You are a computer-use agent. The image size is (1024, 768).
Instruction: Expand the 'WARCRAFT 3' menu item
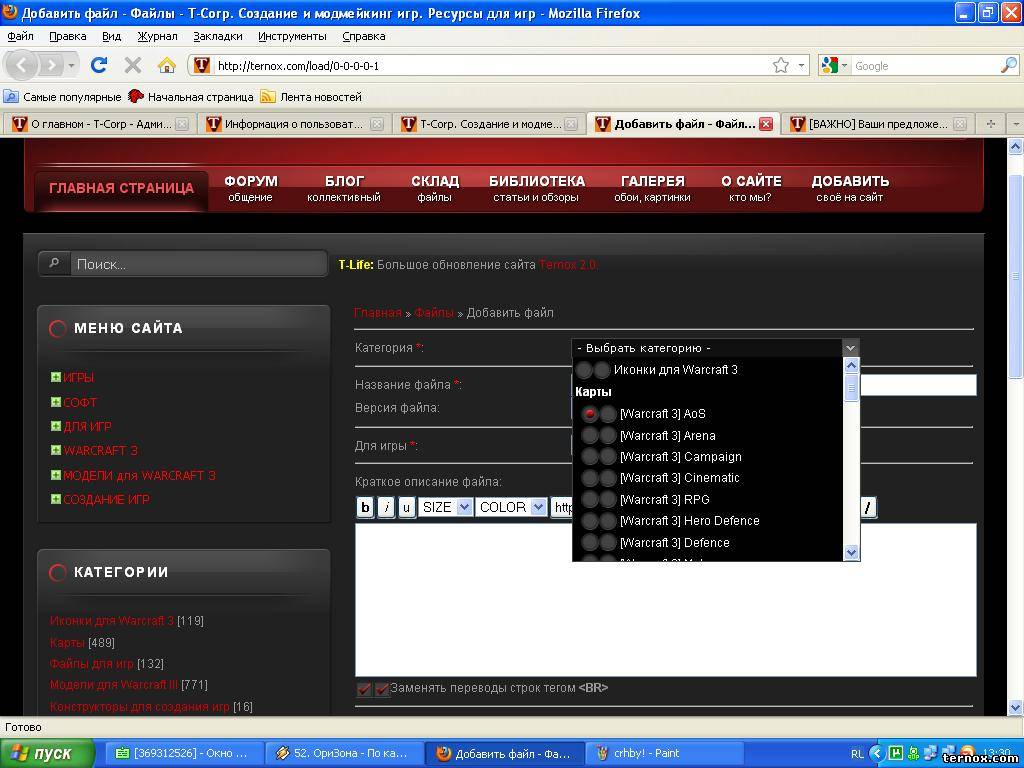(56, 450)
